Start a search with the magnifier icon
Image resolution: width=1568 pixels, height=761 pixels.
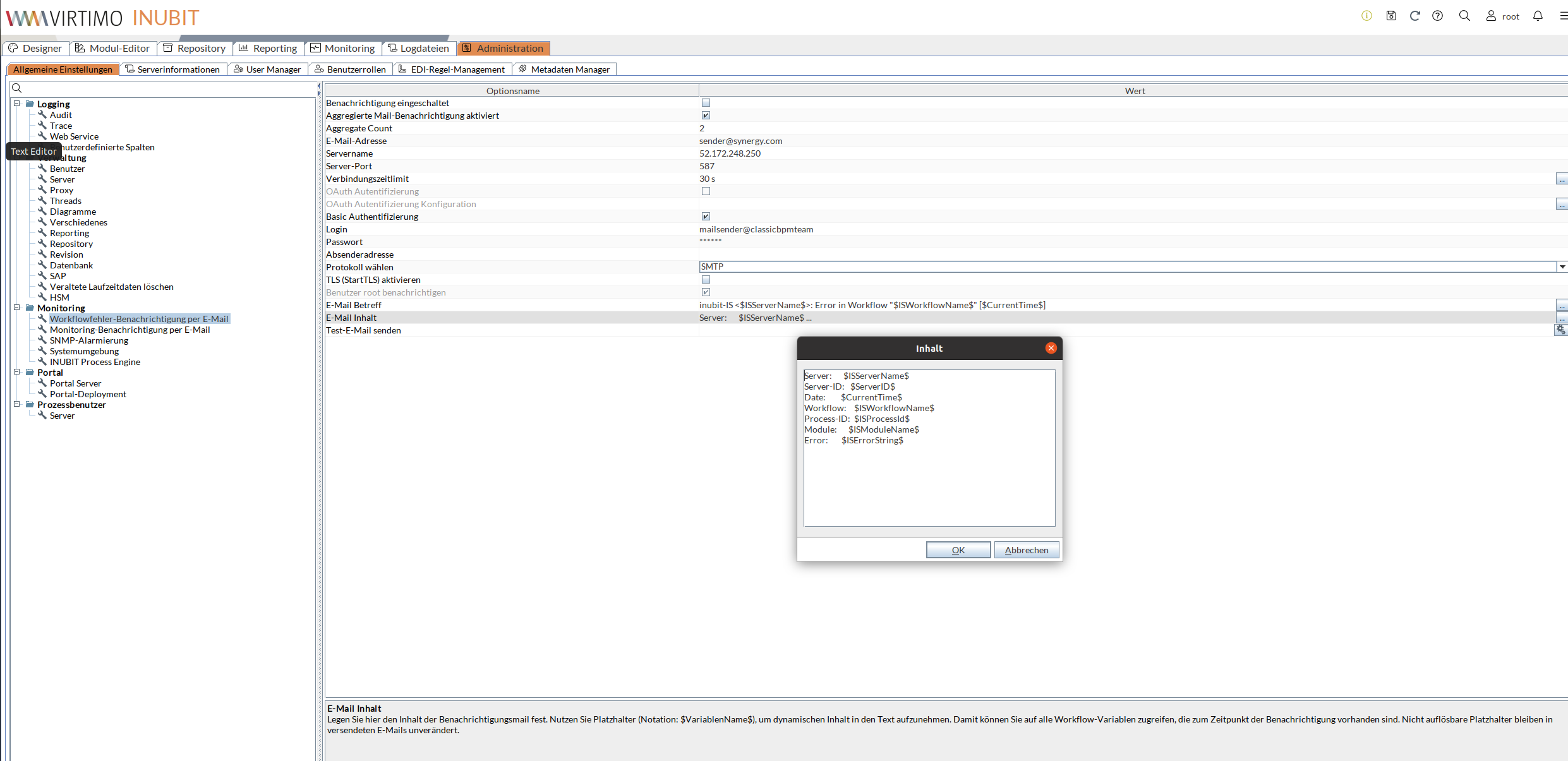[x=1464, y=16]
